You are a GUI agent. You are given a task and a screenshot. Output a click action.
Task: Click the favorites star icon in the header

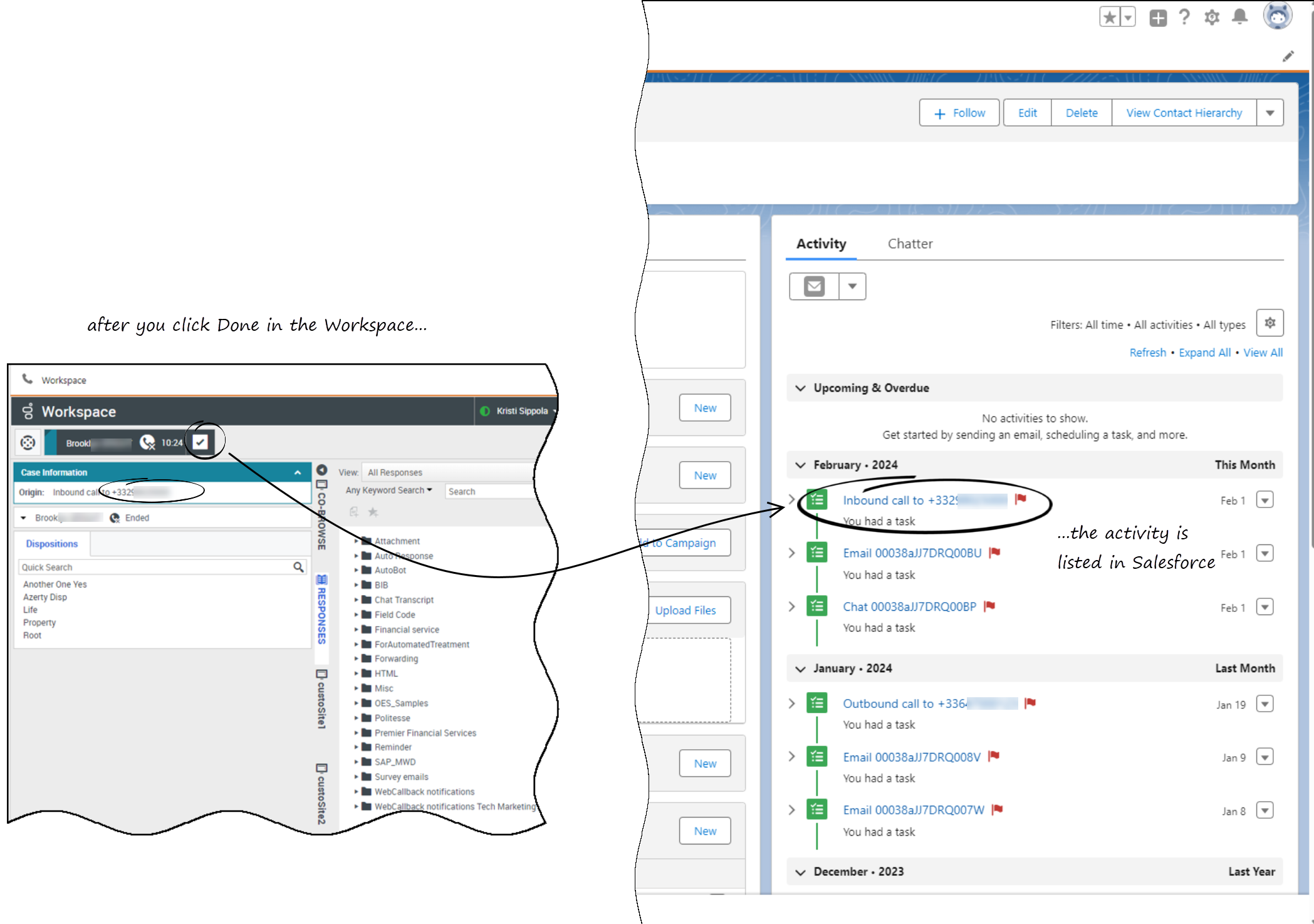click(1108, 17)
